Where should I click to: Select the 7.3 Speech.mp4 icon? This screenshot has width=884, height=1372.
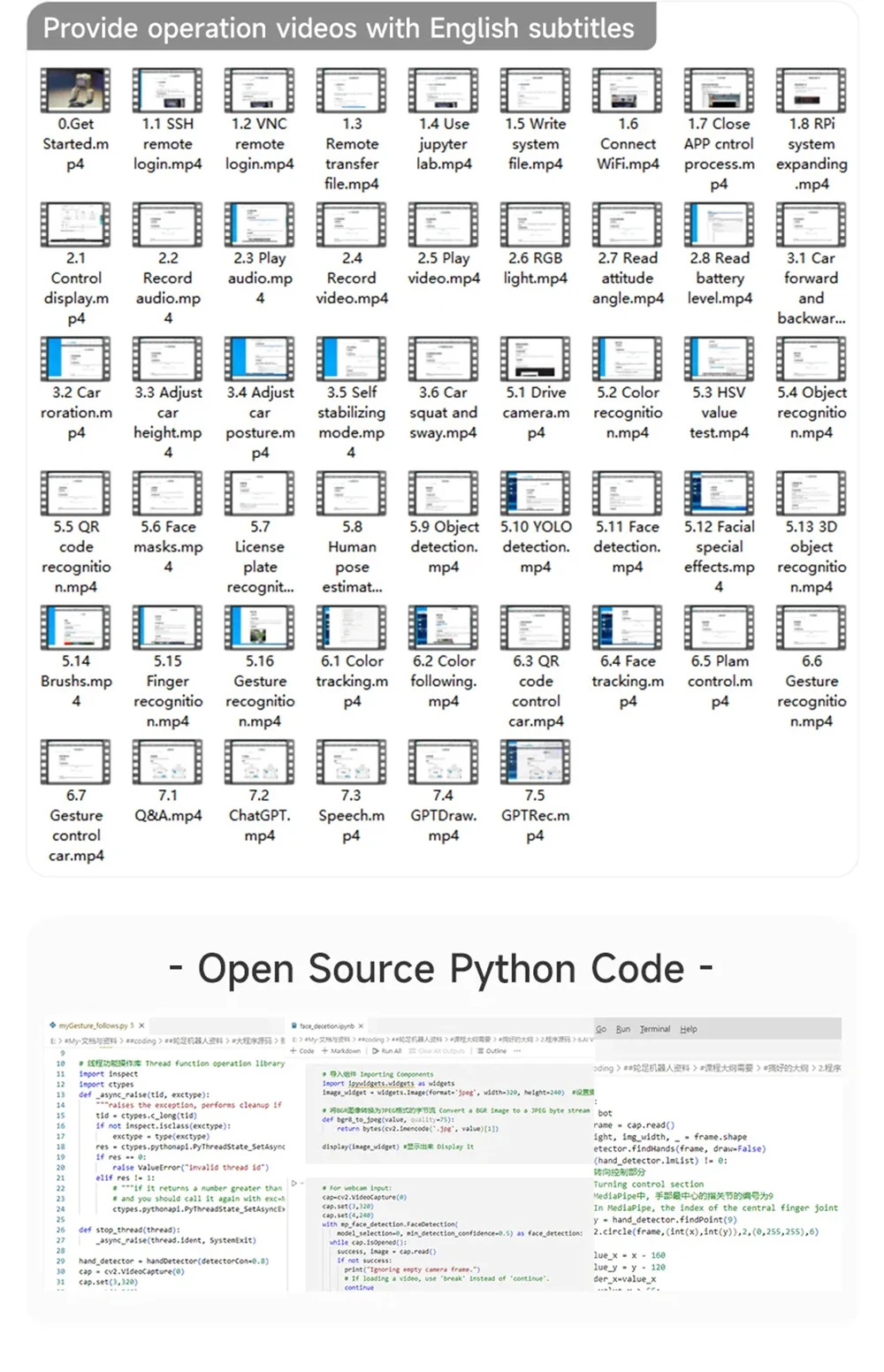pyautogui.click(x=352, y=762)
